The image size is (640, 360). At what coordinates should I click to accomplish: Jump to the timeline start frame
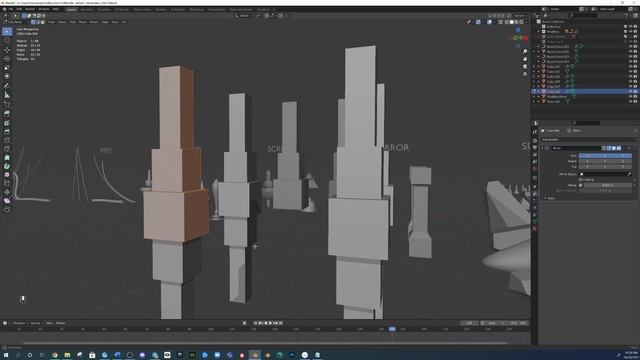pyautogui.click(x=256, y=323)
